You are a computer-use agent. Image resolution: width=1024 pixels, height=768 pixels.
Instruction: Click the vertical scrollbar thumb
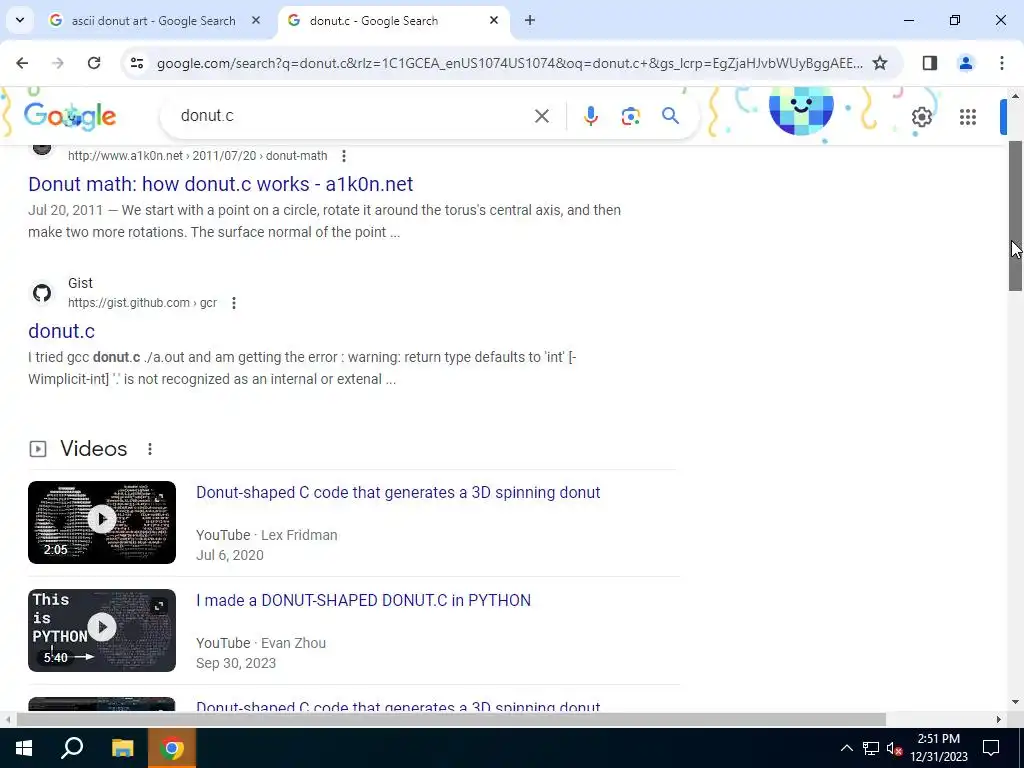pos(1015,216)
